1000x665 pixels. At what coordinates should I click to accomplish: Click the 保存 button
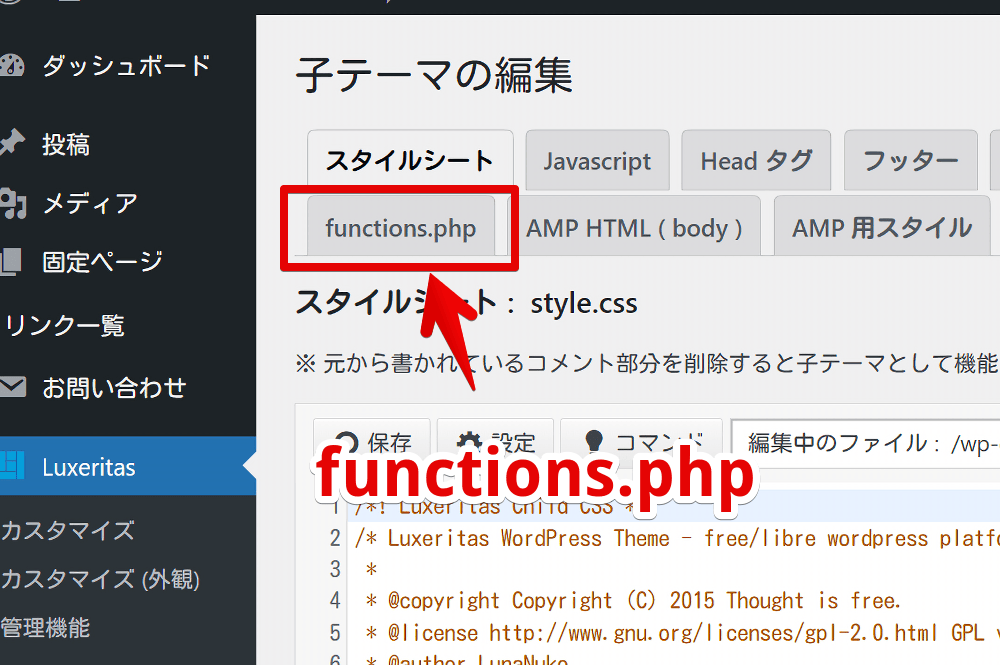pyautogui.click(x=372, y=441)
